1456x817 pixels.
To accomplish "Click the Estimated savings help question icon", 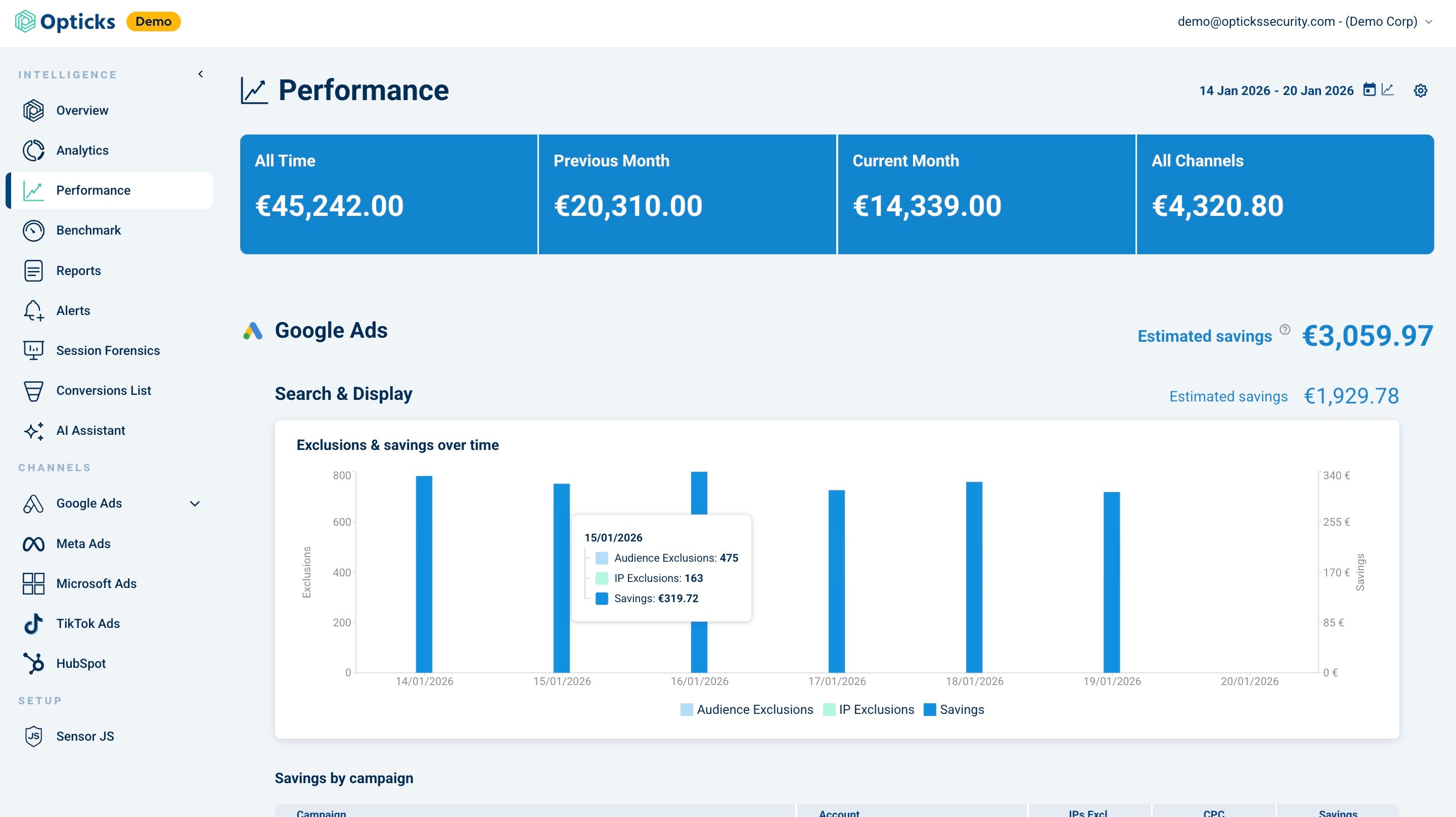I will [x=1285, y=330].
